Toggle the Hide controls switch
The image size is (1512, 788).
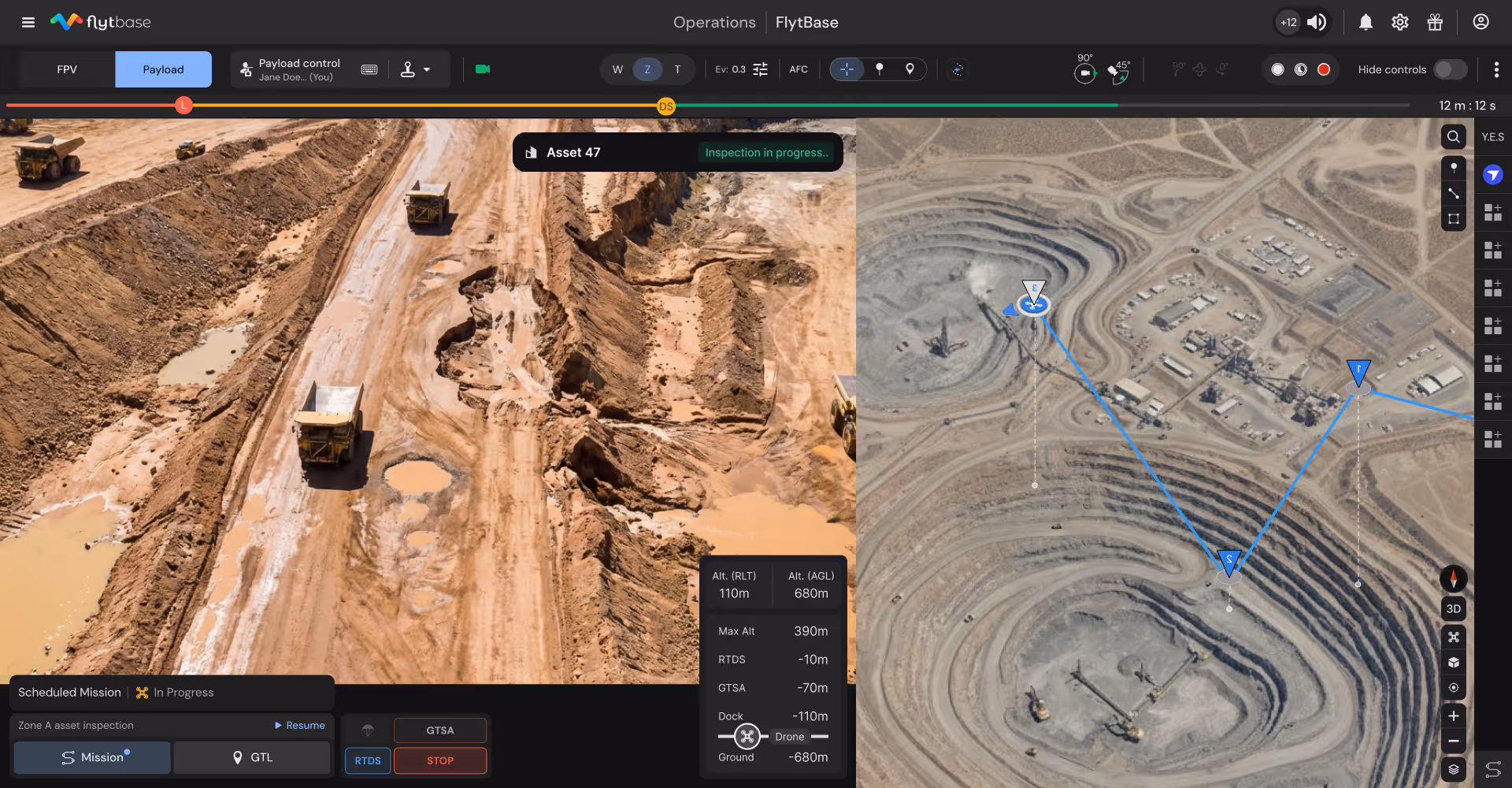coord(1450,69)
